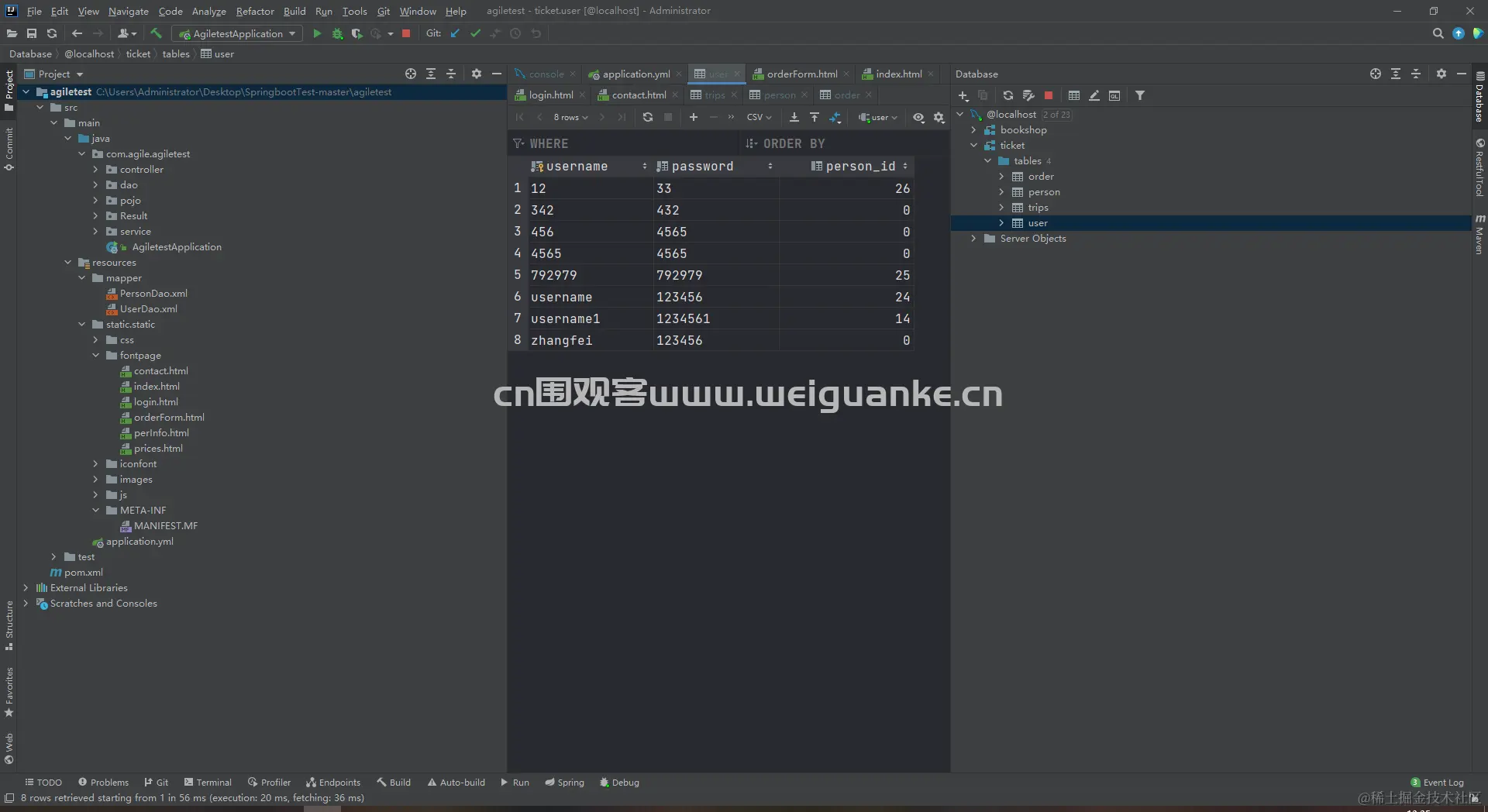Click the Reload All from Disk icon
The image size is (1488, 812).
52,33
